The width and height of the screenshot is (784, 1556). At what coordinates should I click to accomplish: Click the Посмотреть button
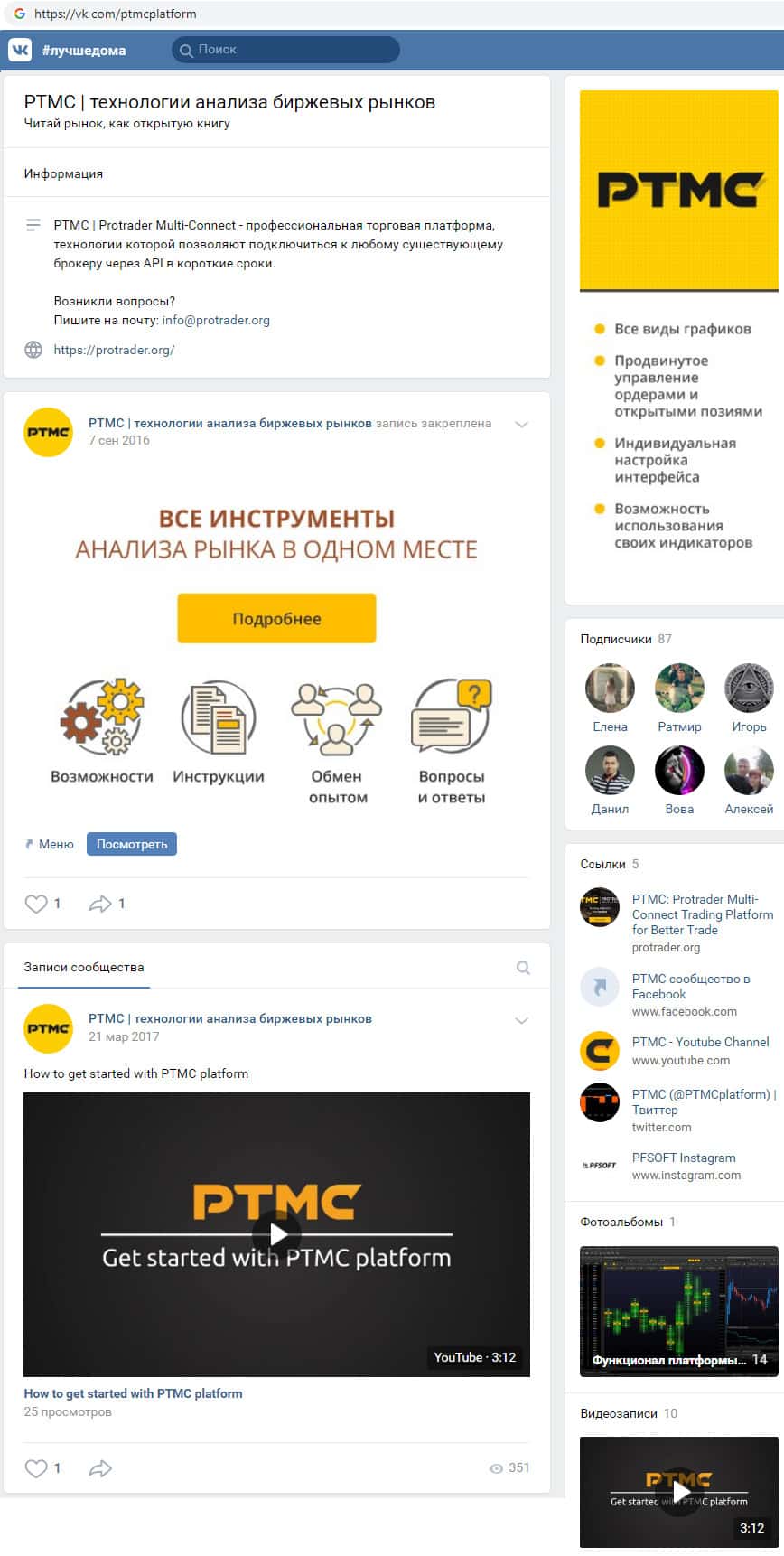pyautogui.click(x=132, y=844)
